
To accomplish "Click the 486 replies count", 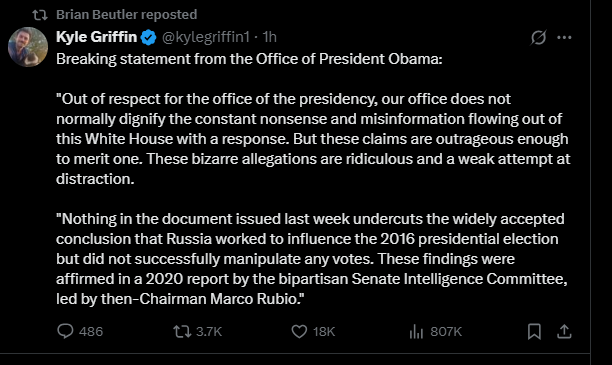I will [91, 332].
